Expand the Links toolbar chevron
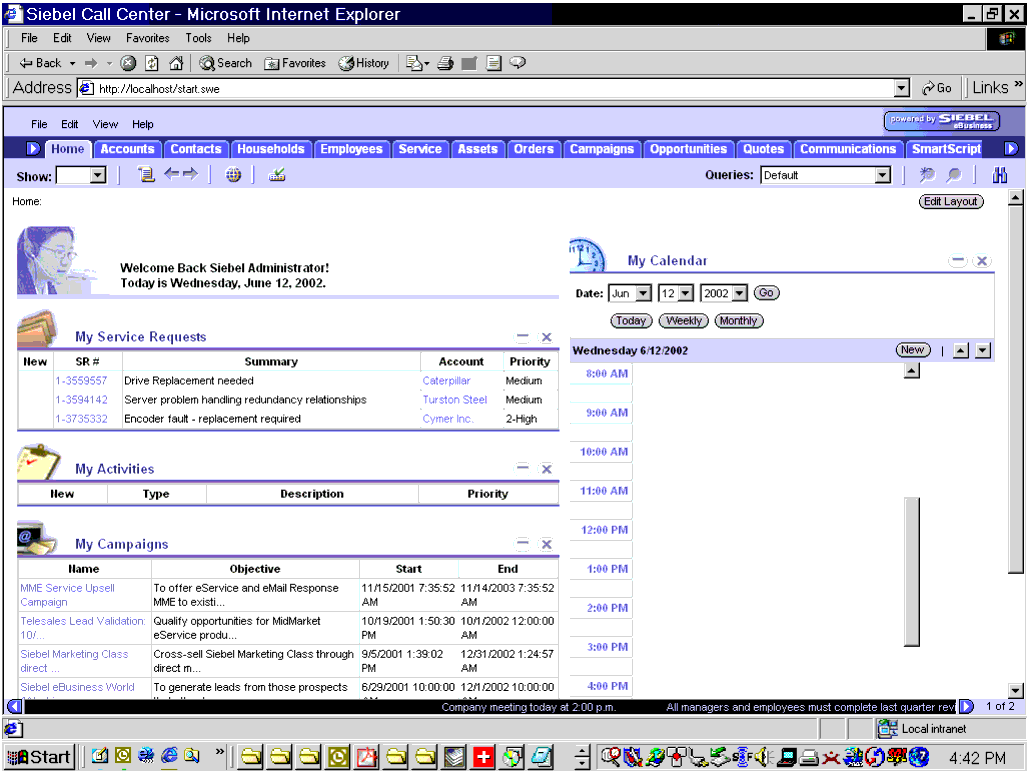The image size is (1029, 773). [x=1018, y=84]
